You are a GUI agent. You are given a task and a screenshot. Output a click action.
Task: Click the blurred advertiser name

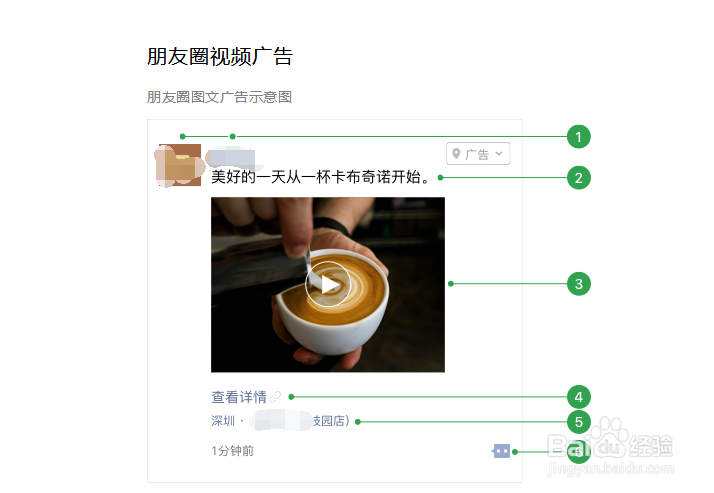tap(231, 157)
